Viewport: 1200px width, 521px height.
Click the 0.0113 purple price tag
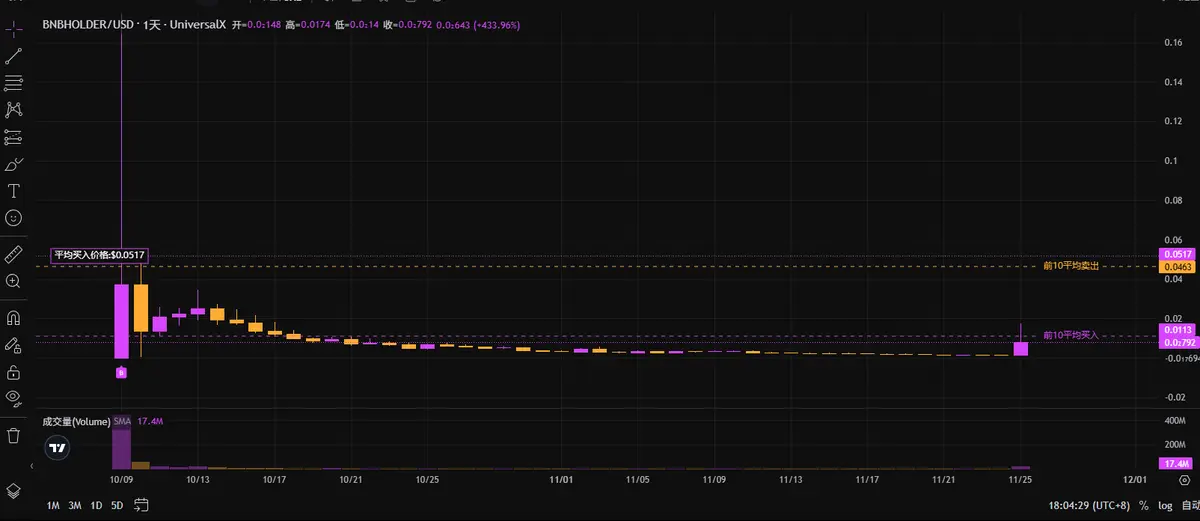1176,330
